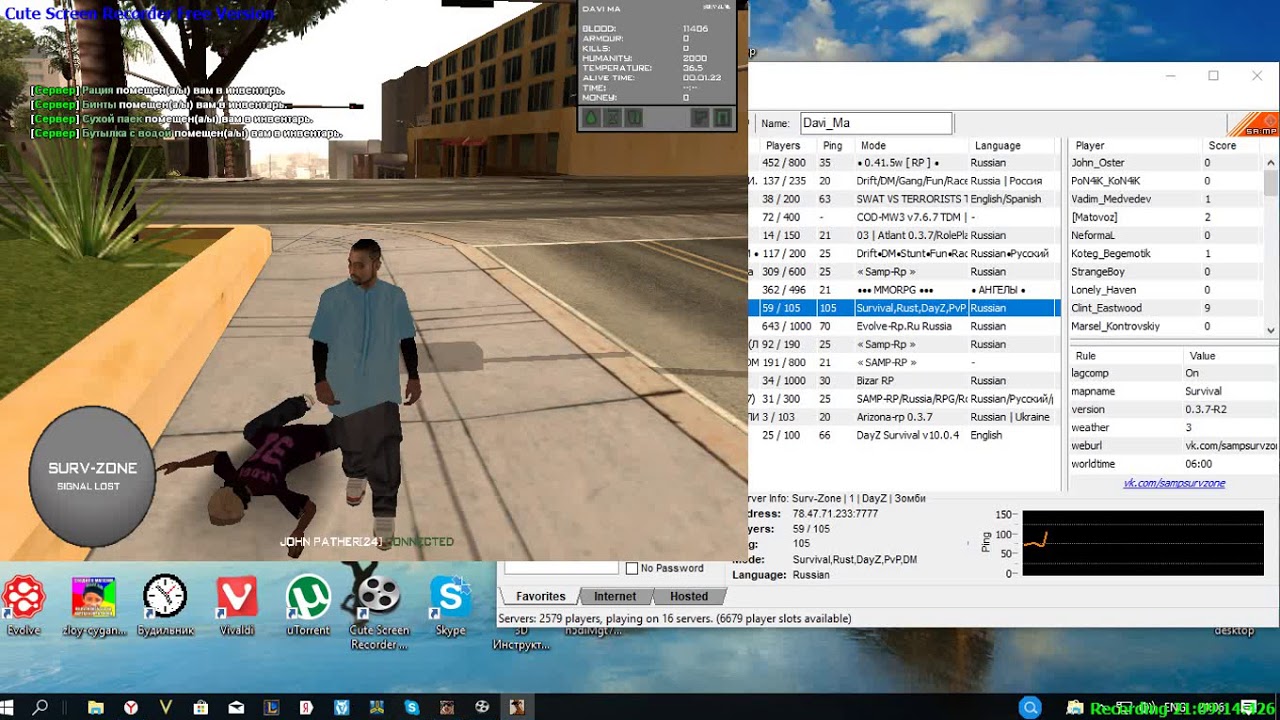Launch the Vivaldi browser desktop shortcut

[237, 605]
